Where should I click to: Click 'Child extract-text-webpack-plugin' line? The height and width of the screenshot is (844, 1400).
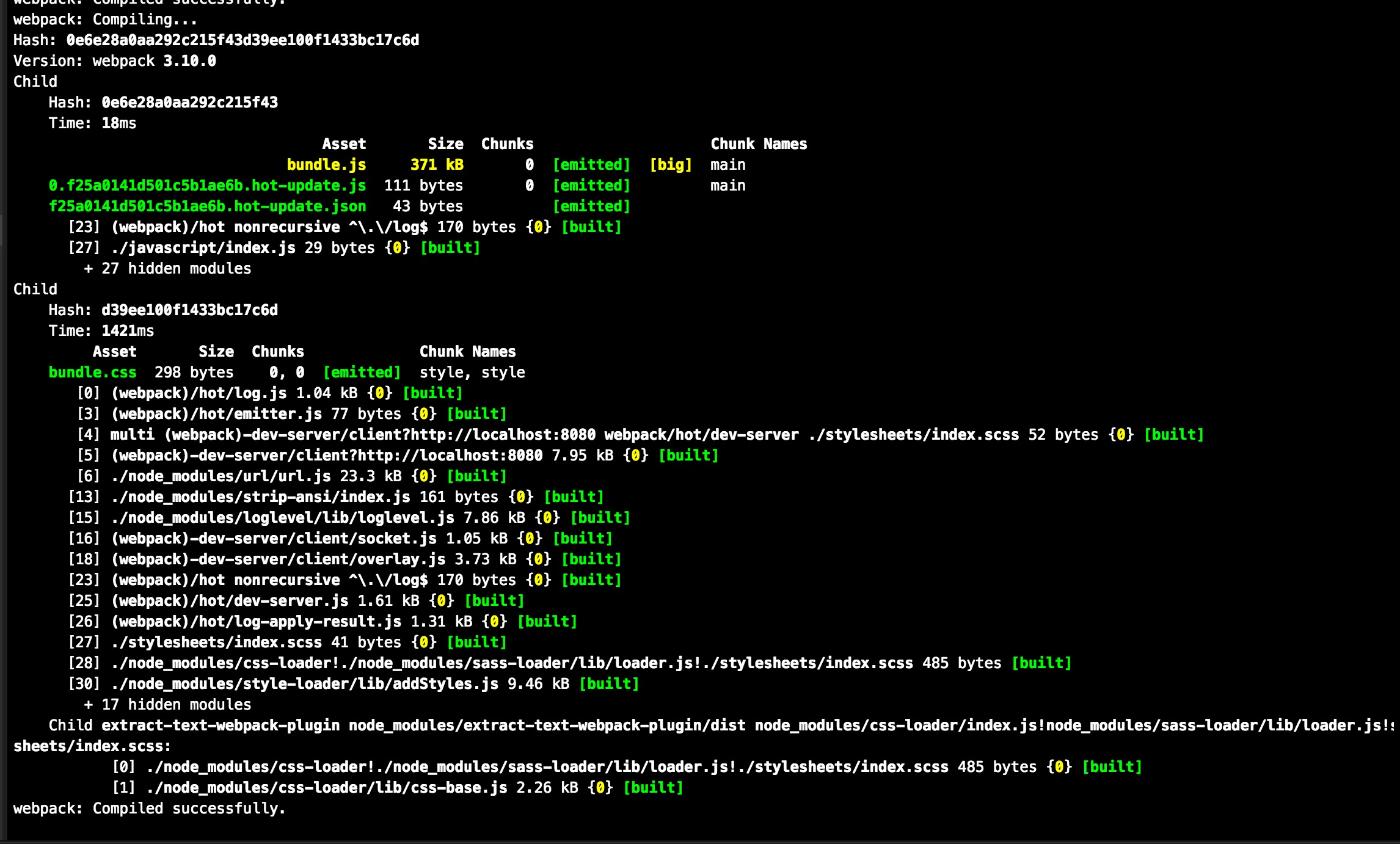click(722, 726)
